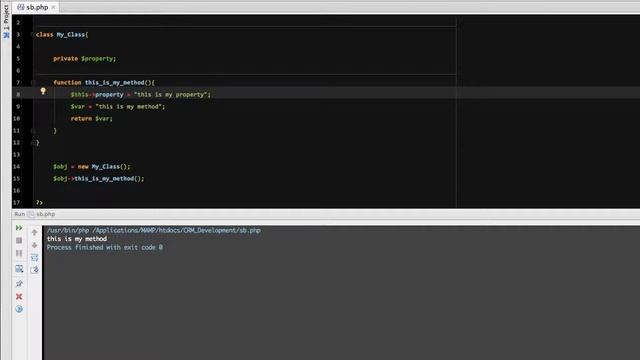The image size is (640, 360).
Task: Open the Project tool window tab
Action: 6,17
